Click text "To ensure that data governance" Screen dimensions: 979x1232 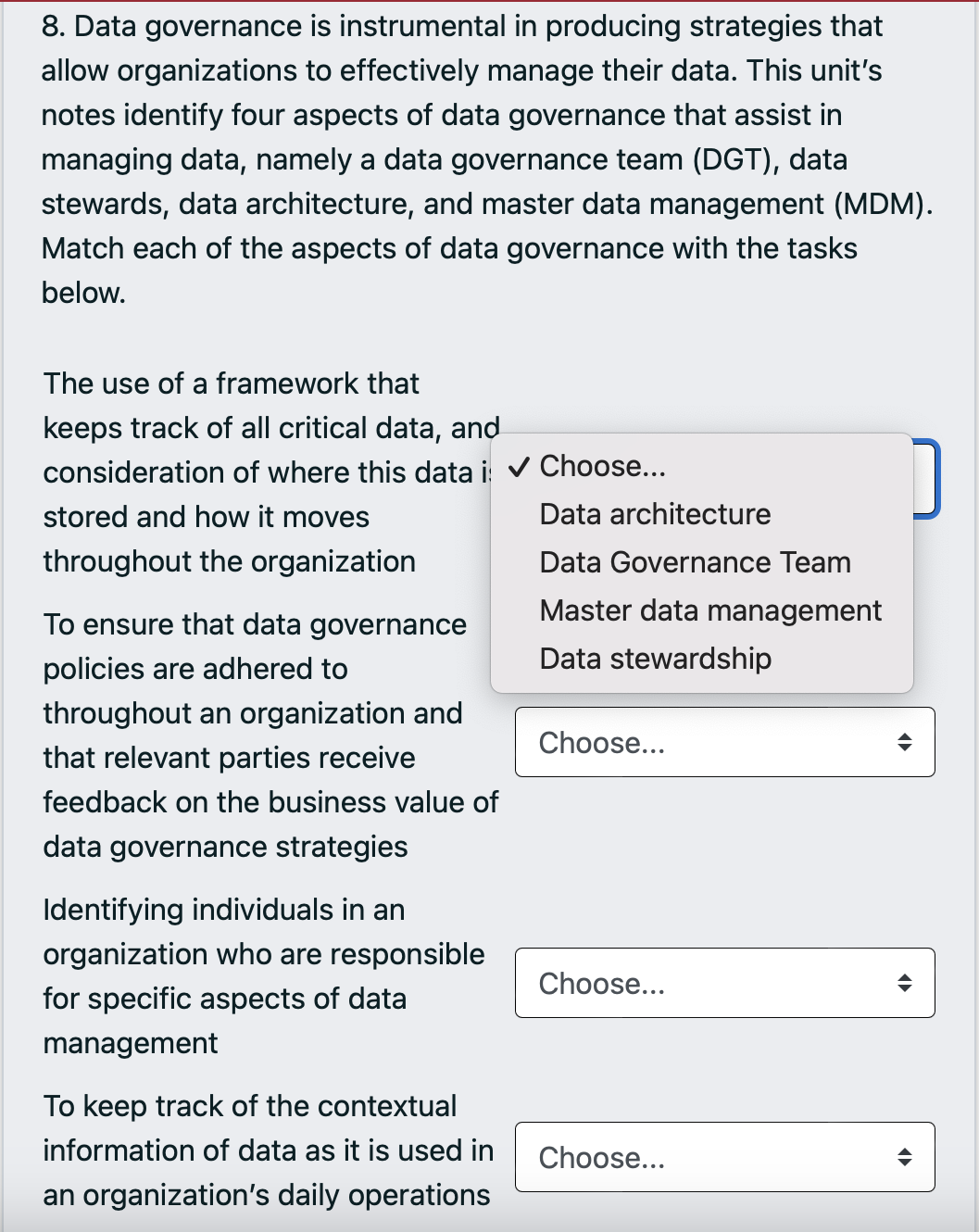(x=255, y=623)
